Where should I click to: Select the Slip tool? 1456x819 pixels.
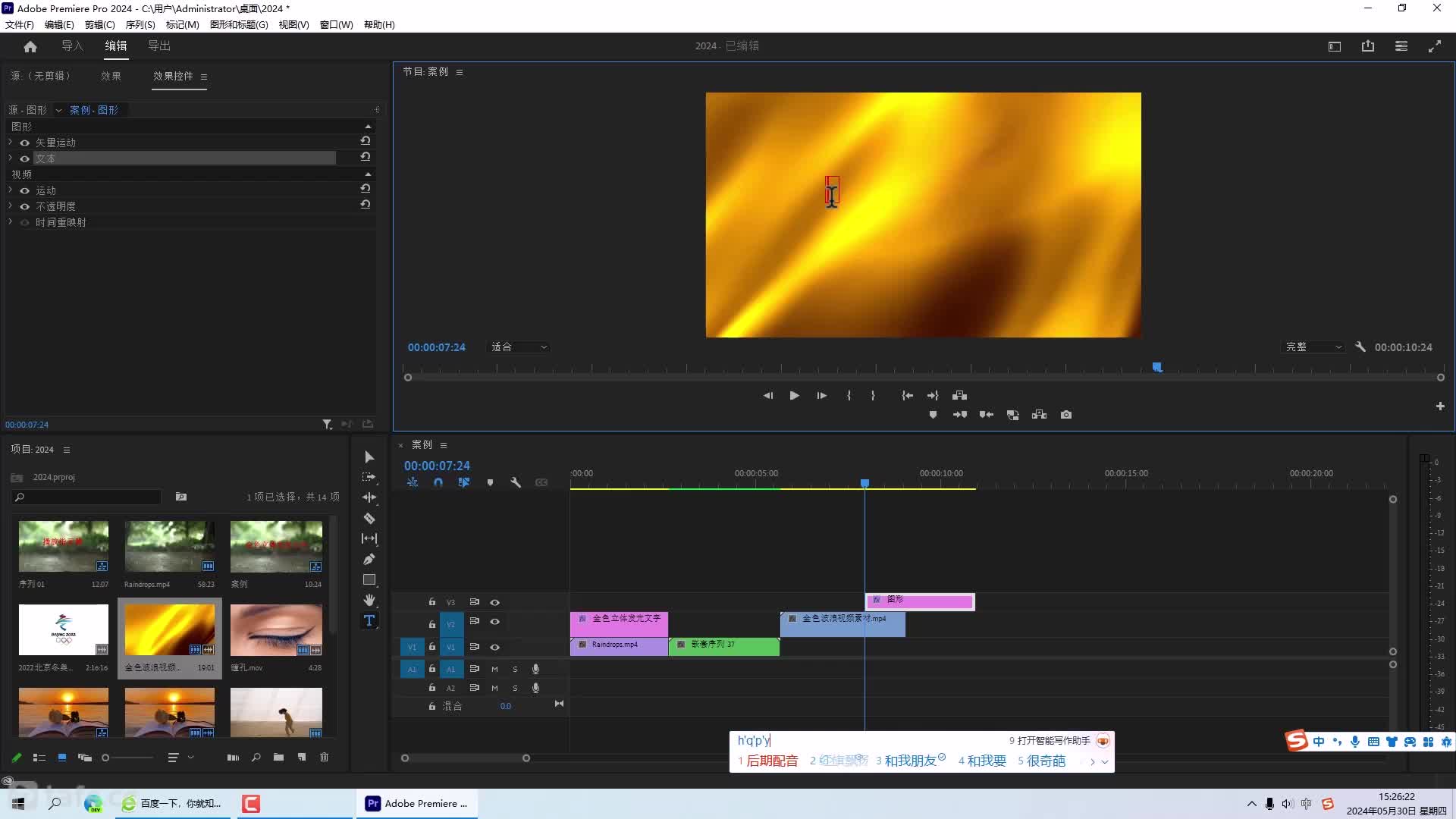tap(369, 538)
